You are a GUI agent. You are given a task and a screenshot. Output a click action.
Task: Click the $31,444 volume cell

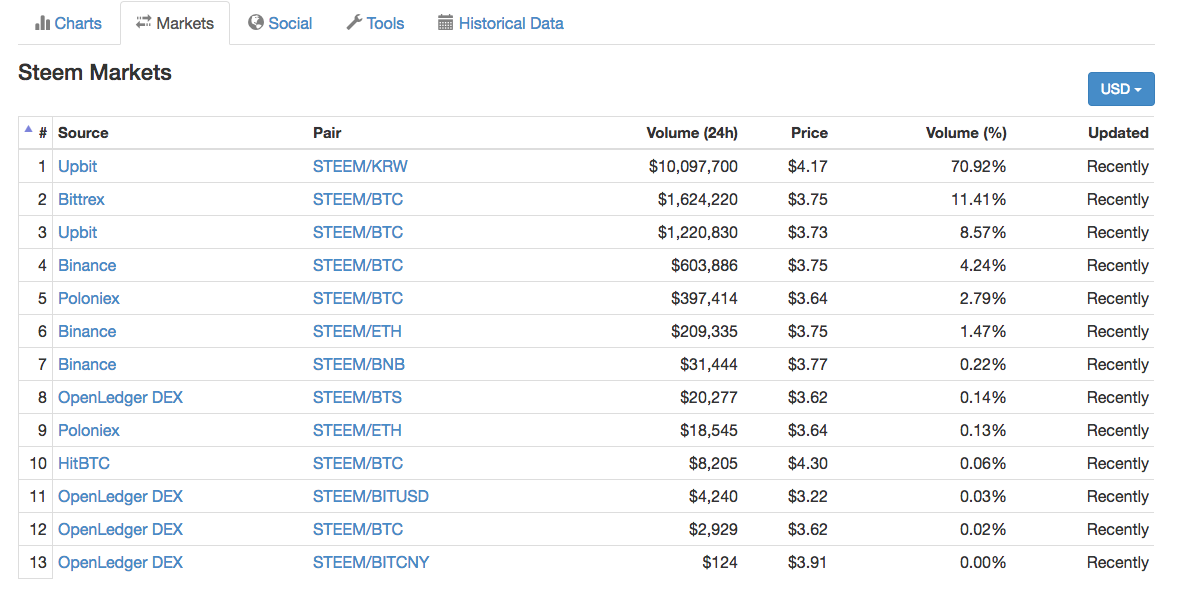709,364
